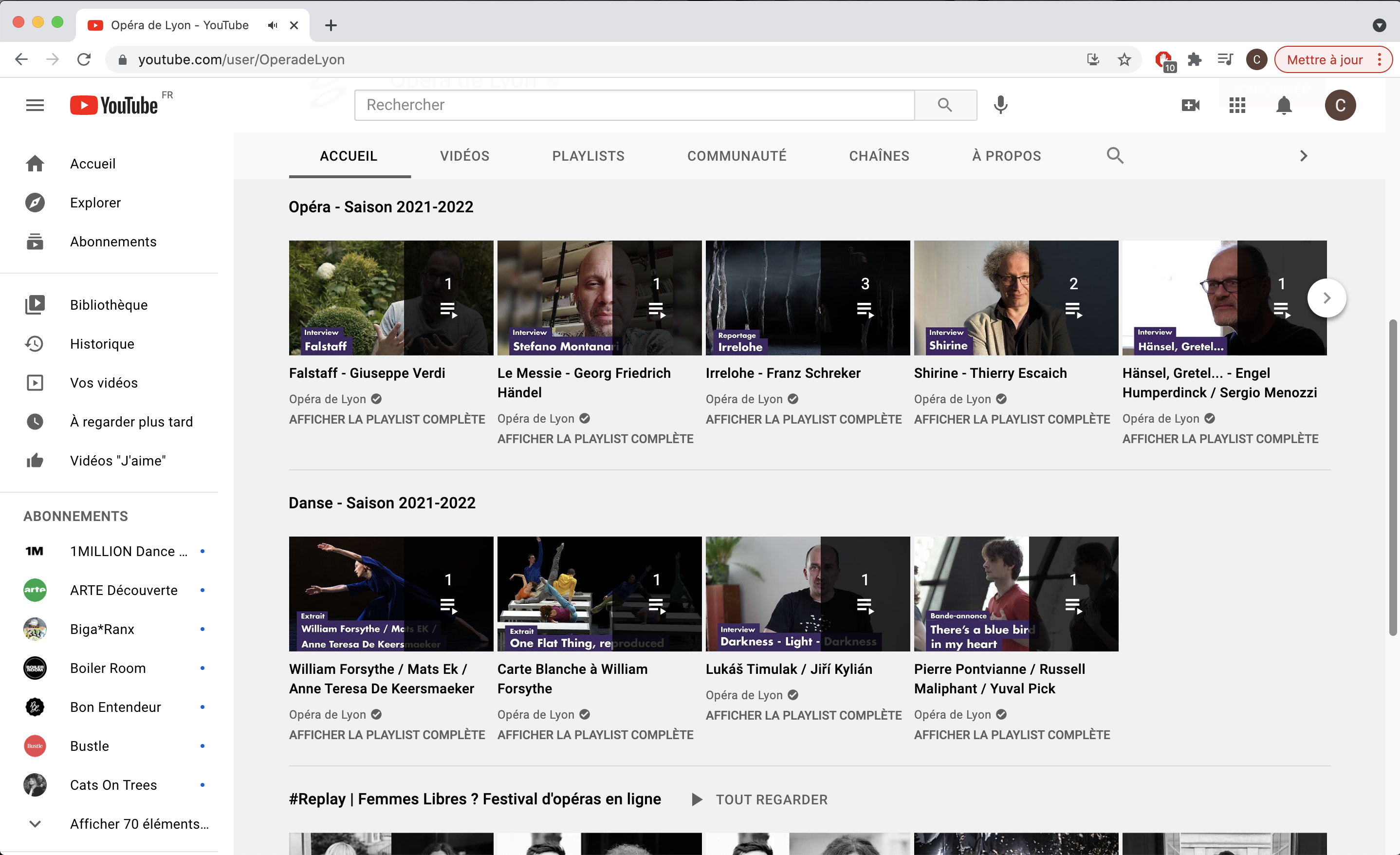
Task: Open Historique in sidebar
Action: [x=109, y=344]
